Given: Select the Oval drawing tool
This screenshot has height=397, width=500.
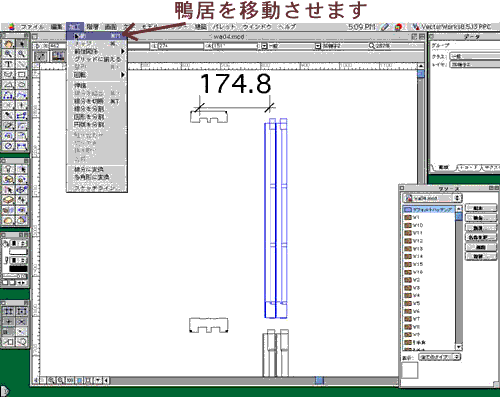Looking at the screenshot, I should tap(22, 85).
